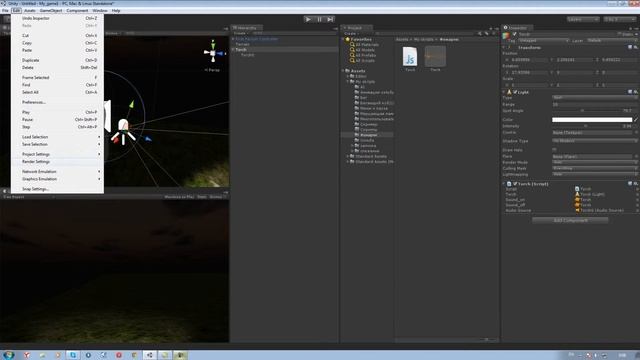Open the Light component gear menu
Screen dimensions: 640x360
(x=636, y=92)
